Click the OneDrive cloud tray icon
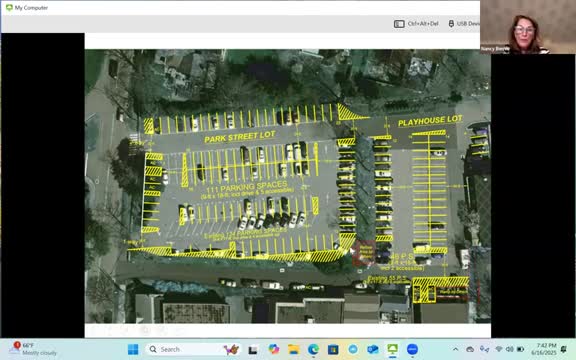This screenshot has height=360, width=576. (470, 349)
